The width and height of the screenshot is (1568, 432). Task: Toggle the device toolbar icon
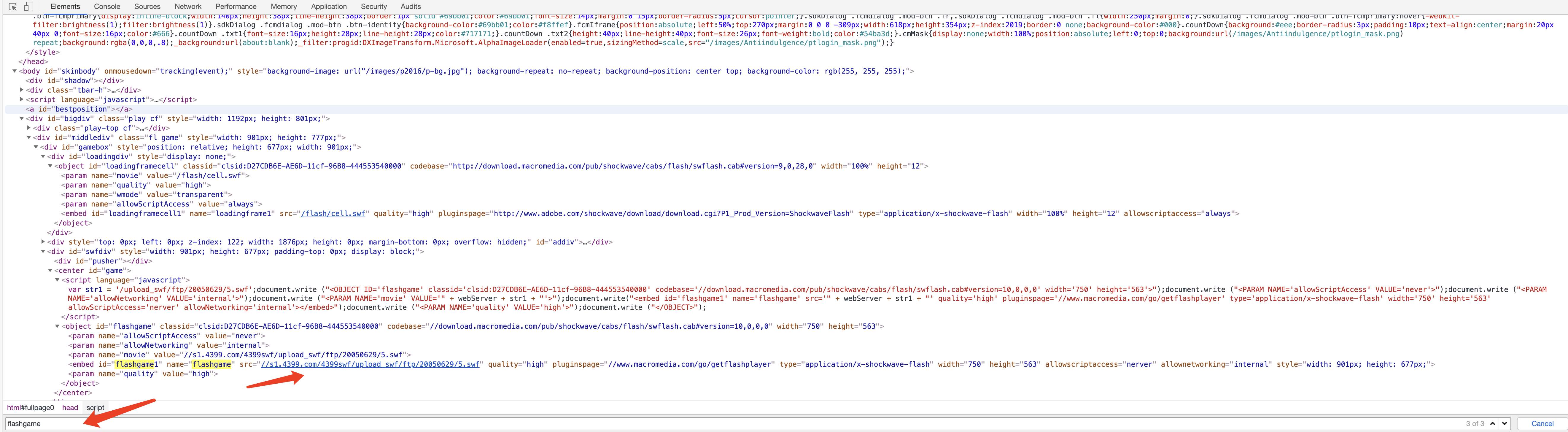pos(28,7)
